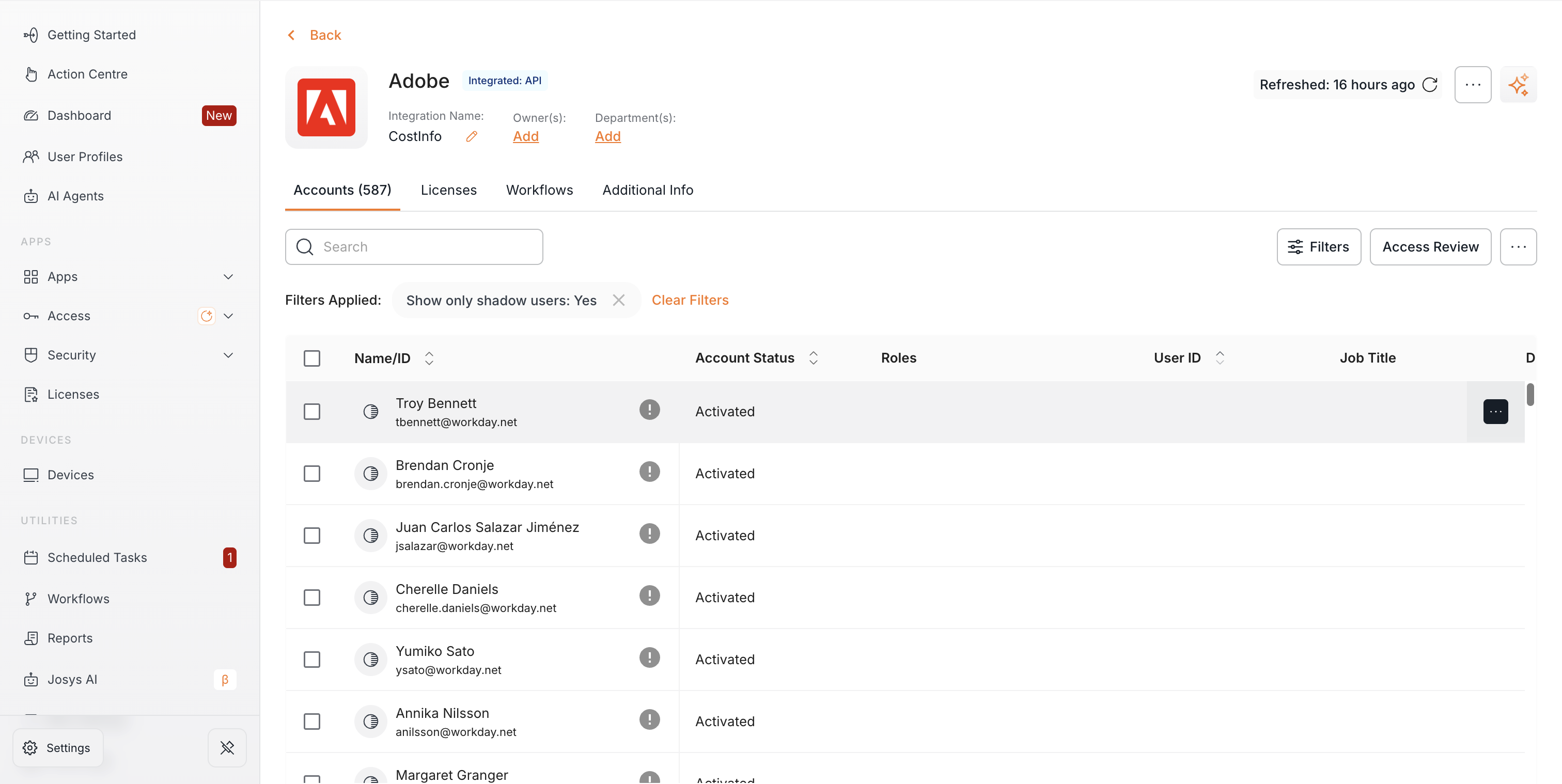Click the alert icon for Troy Bennett

(649, 409)
